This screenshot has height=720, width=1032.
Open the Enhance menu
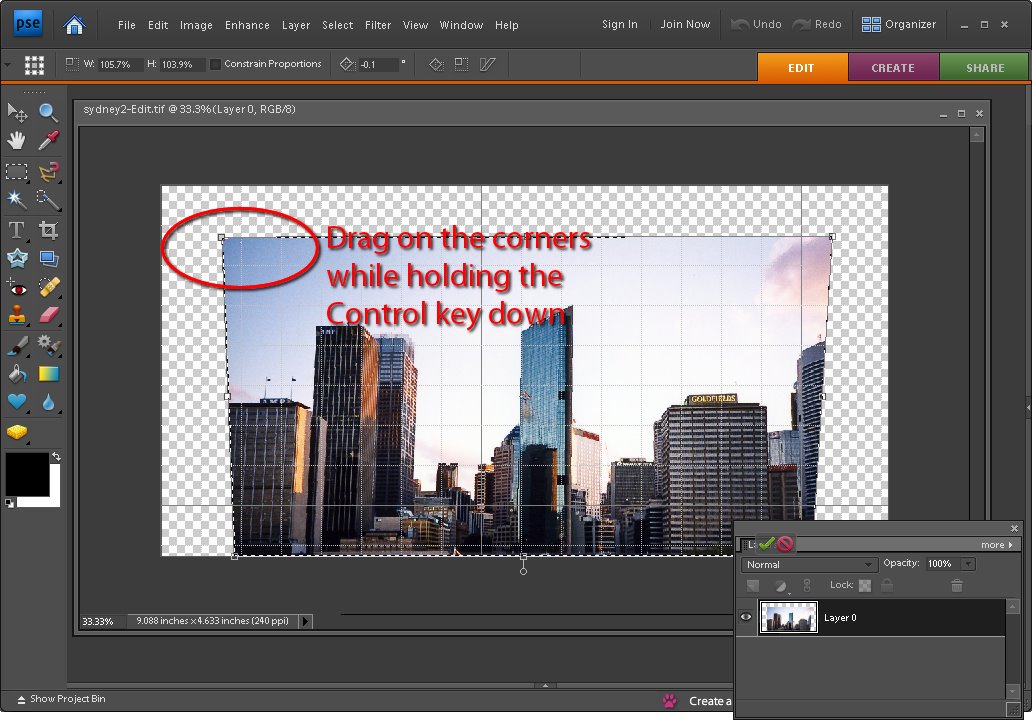(x=247, y=25)
